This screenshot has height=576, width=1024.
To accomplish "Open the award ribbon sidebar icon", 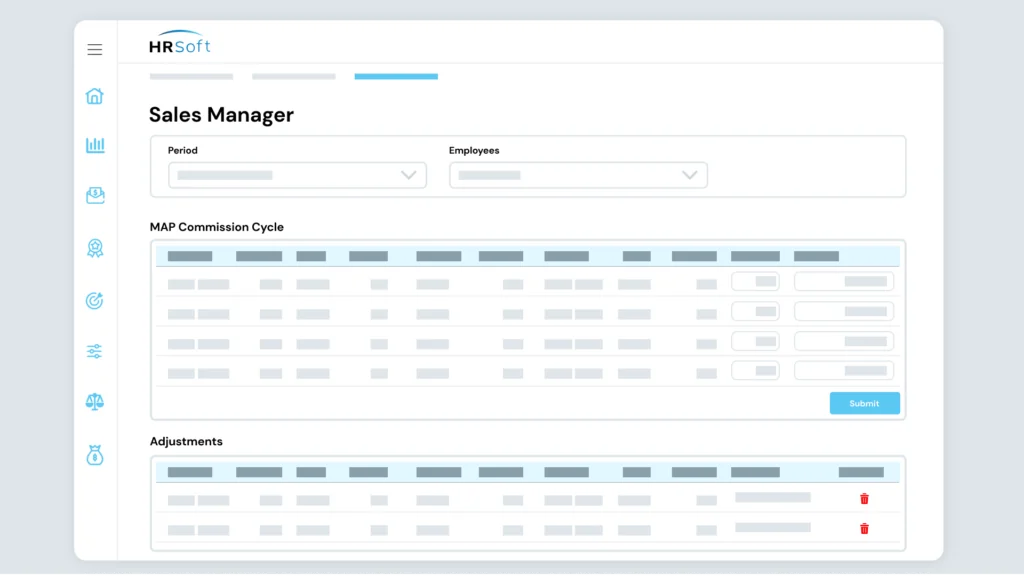I will pyautogui.click(x=95, y=248).
